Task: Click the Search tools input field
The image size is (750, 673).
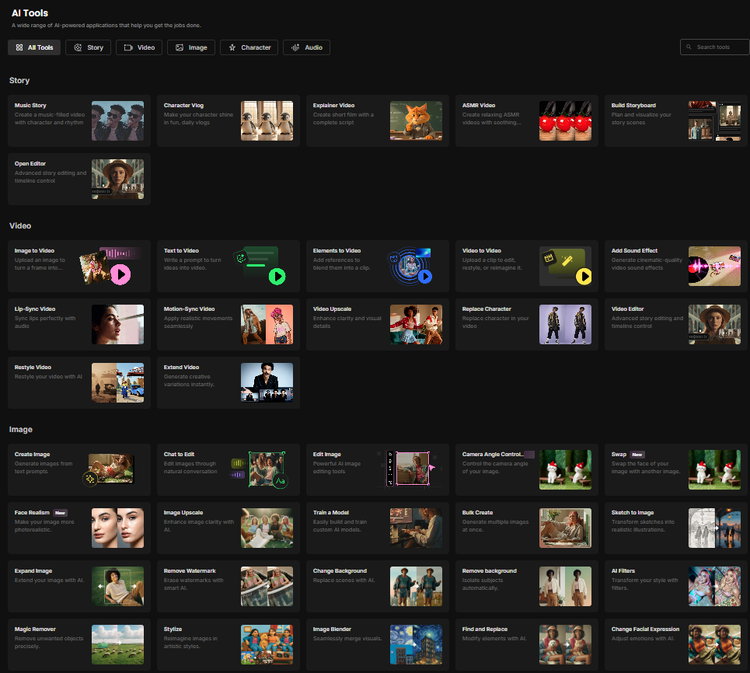Action: point(714,47)
